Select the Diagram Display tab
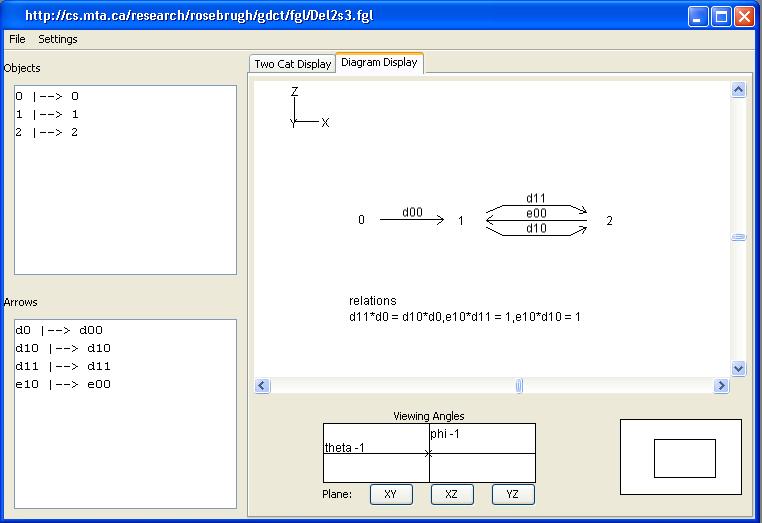 [x=379, y=62]
